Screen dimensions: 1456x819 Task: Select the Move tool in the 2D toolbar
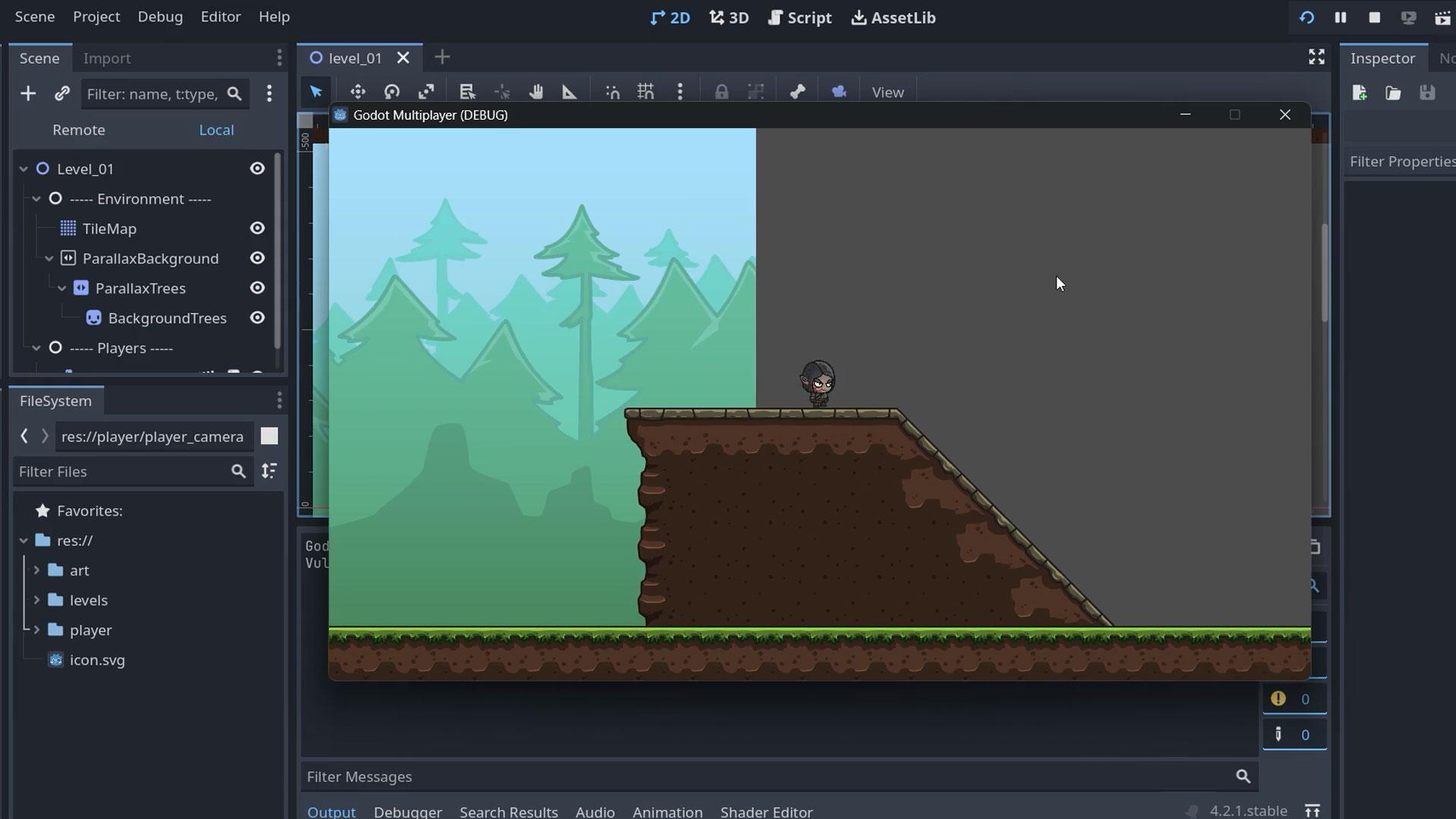[x=357, y=92]
